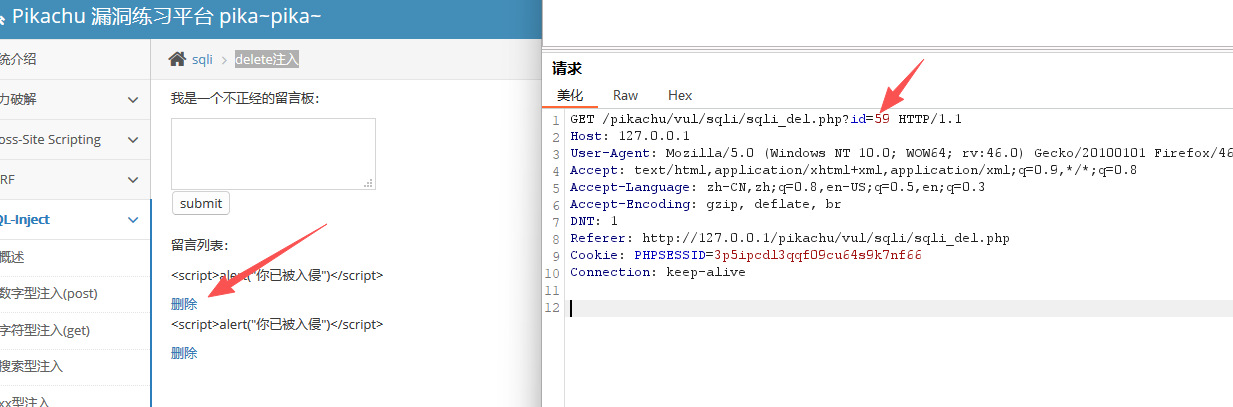Click first 删除 link under the script message
The height and width of the screenshot is (407, 1233).
click(184, 304)
